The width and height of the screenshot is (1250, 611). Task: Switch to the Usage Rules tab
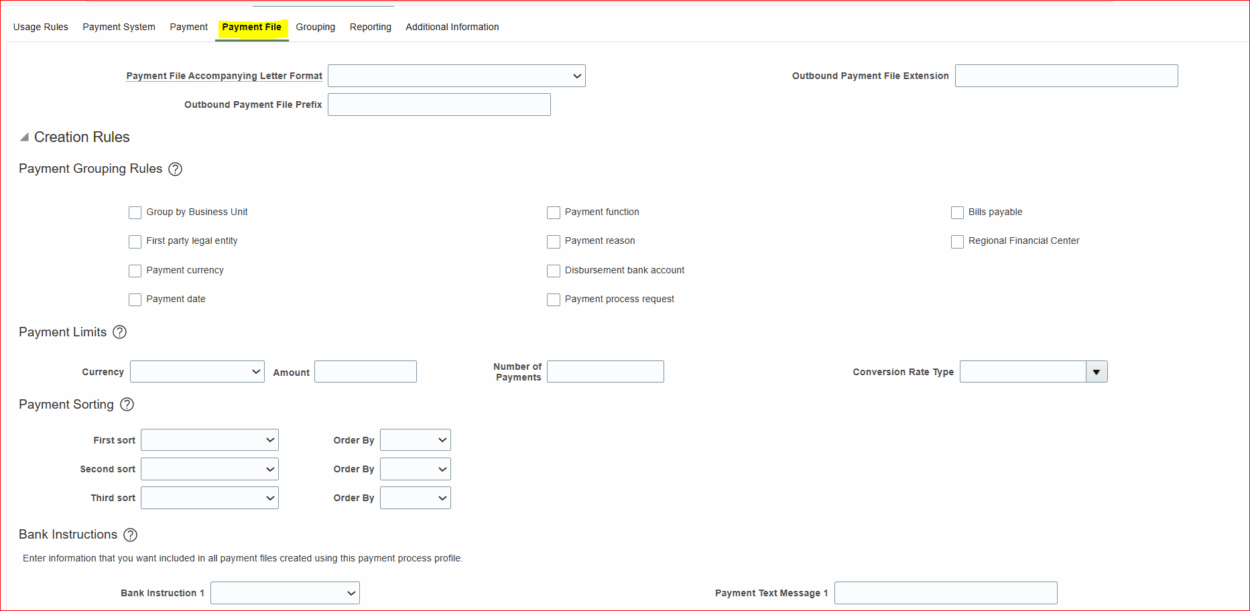tap(40, 27)
